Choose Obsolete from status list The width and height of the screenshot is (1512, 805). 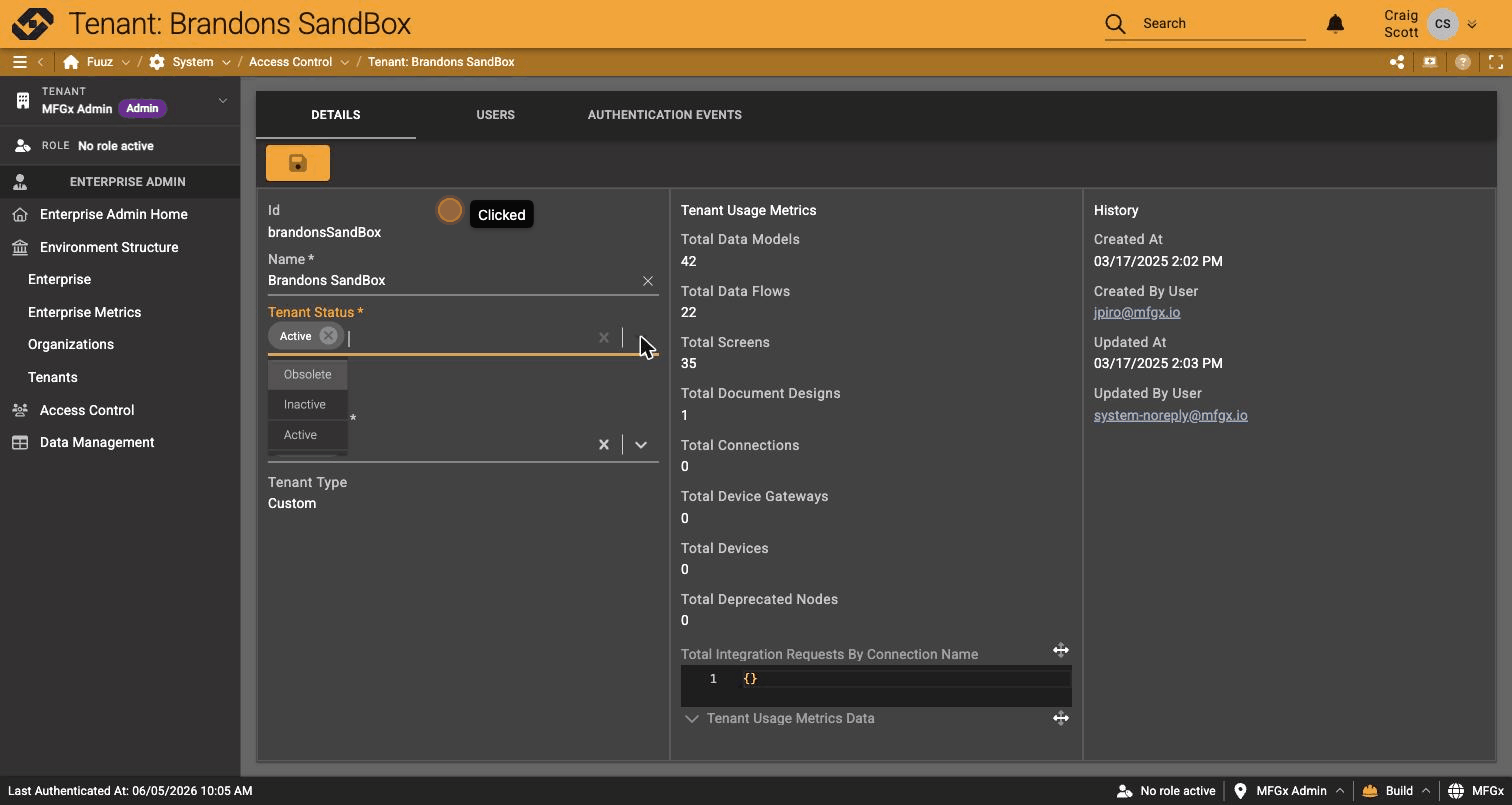[x=307, y=374]
